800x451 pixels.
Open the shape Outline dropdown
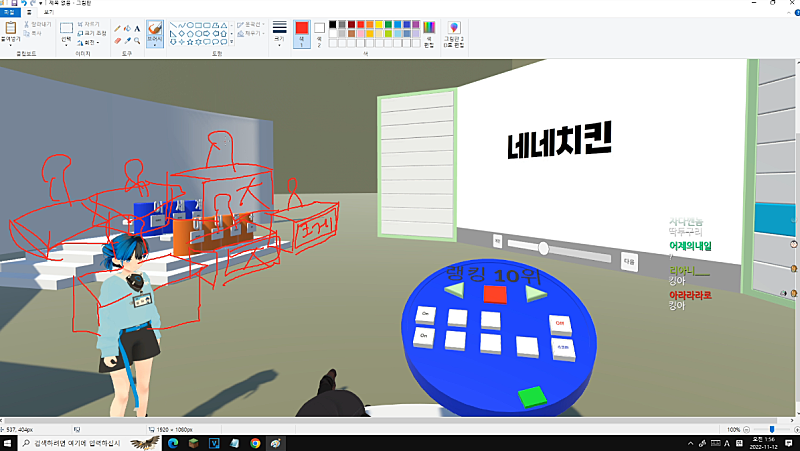click(251, 24)
